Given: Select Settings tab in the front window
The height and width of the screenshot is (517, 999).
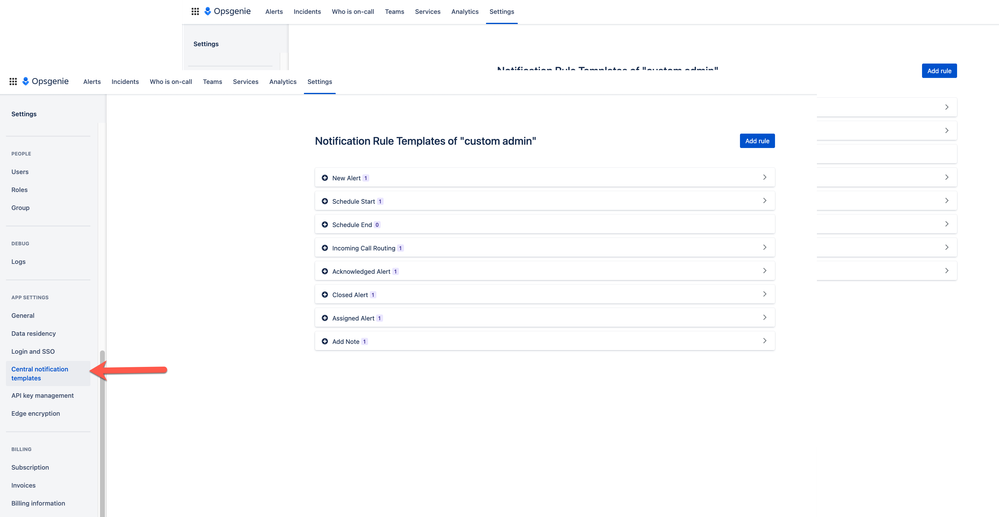Looking at the screenshot, I should click(319, 82).
